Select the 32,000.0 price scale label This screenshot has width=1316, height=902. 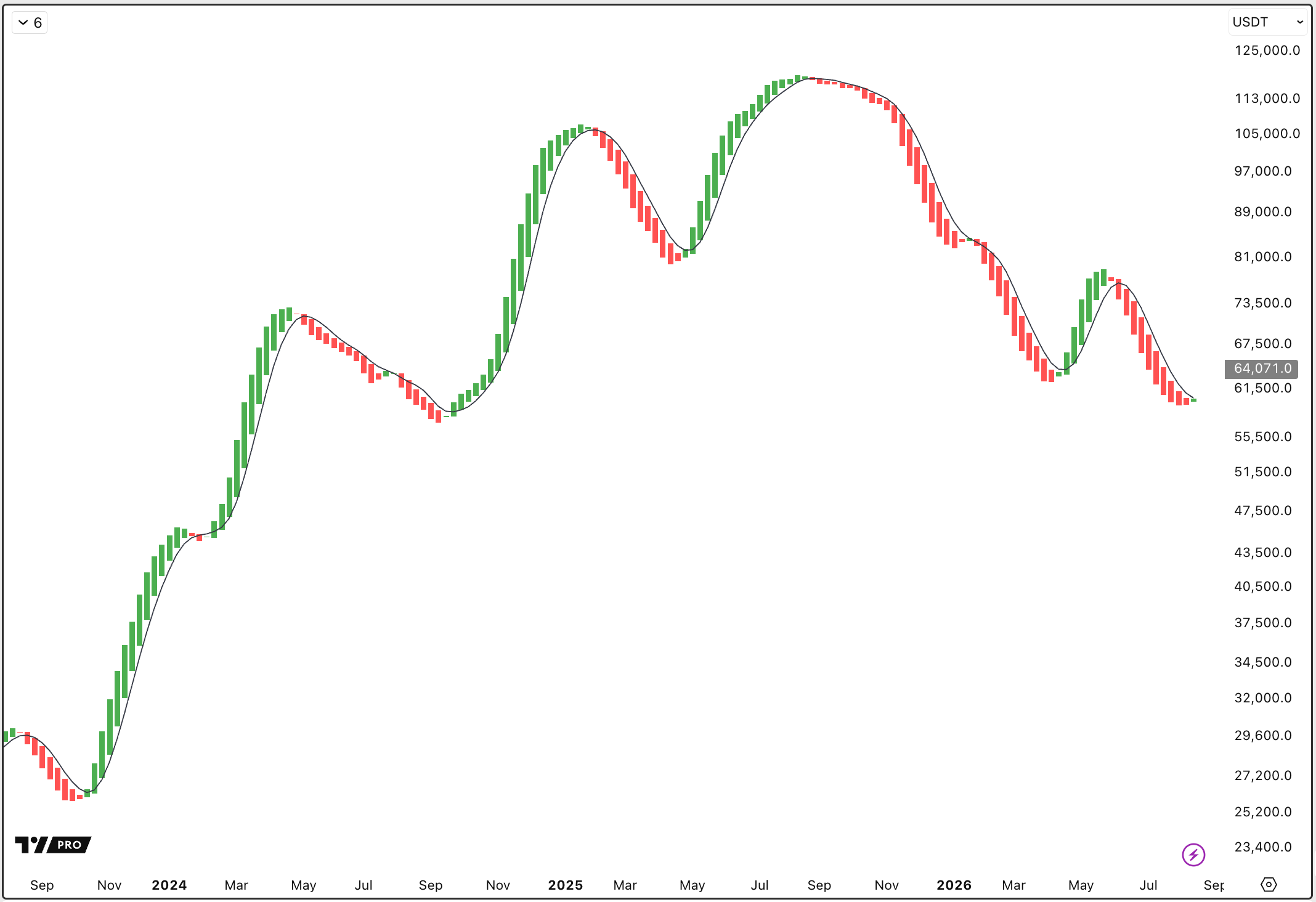pos(1263,698)
